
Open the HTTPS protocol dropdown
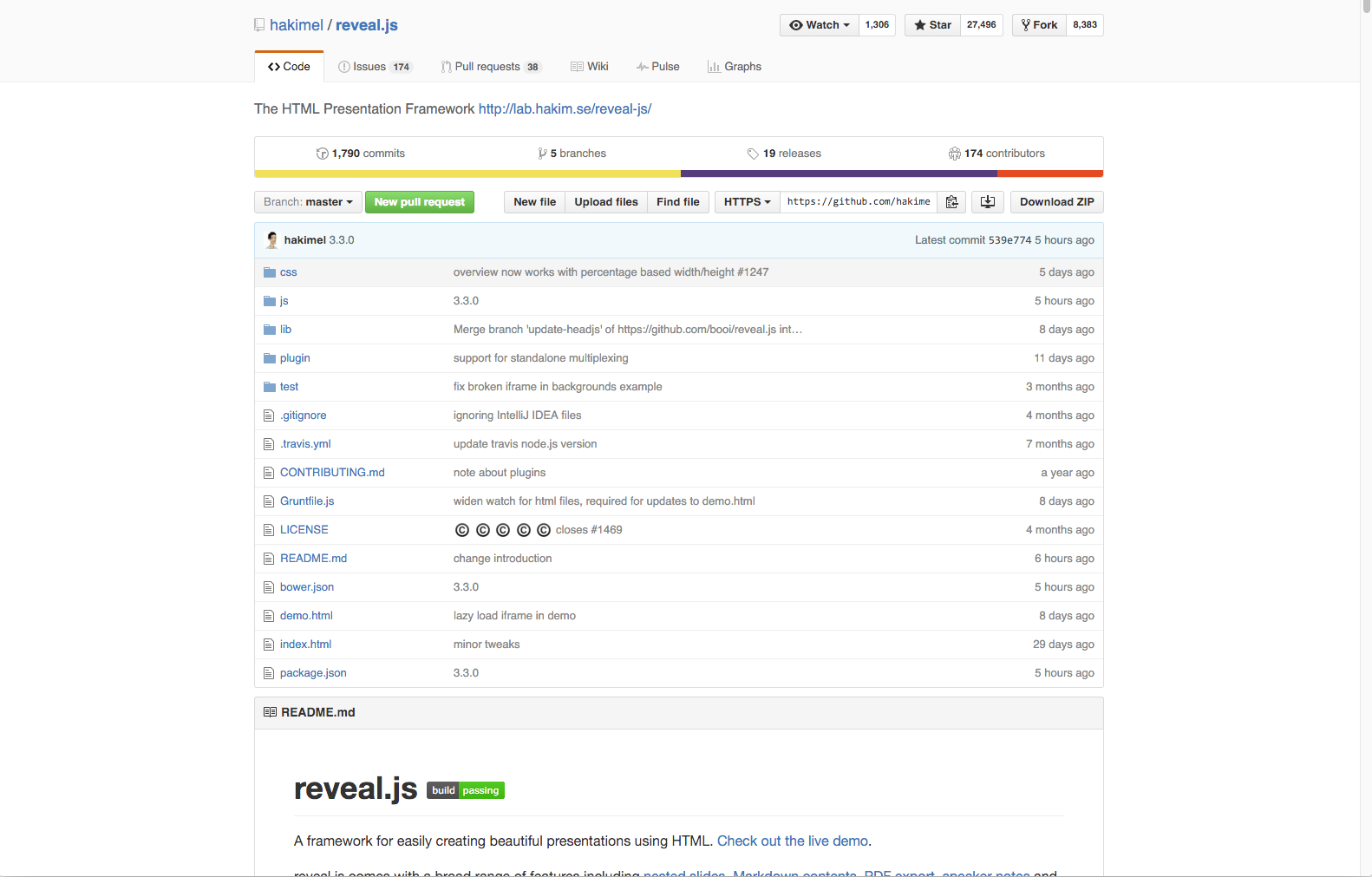(747, 202)
